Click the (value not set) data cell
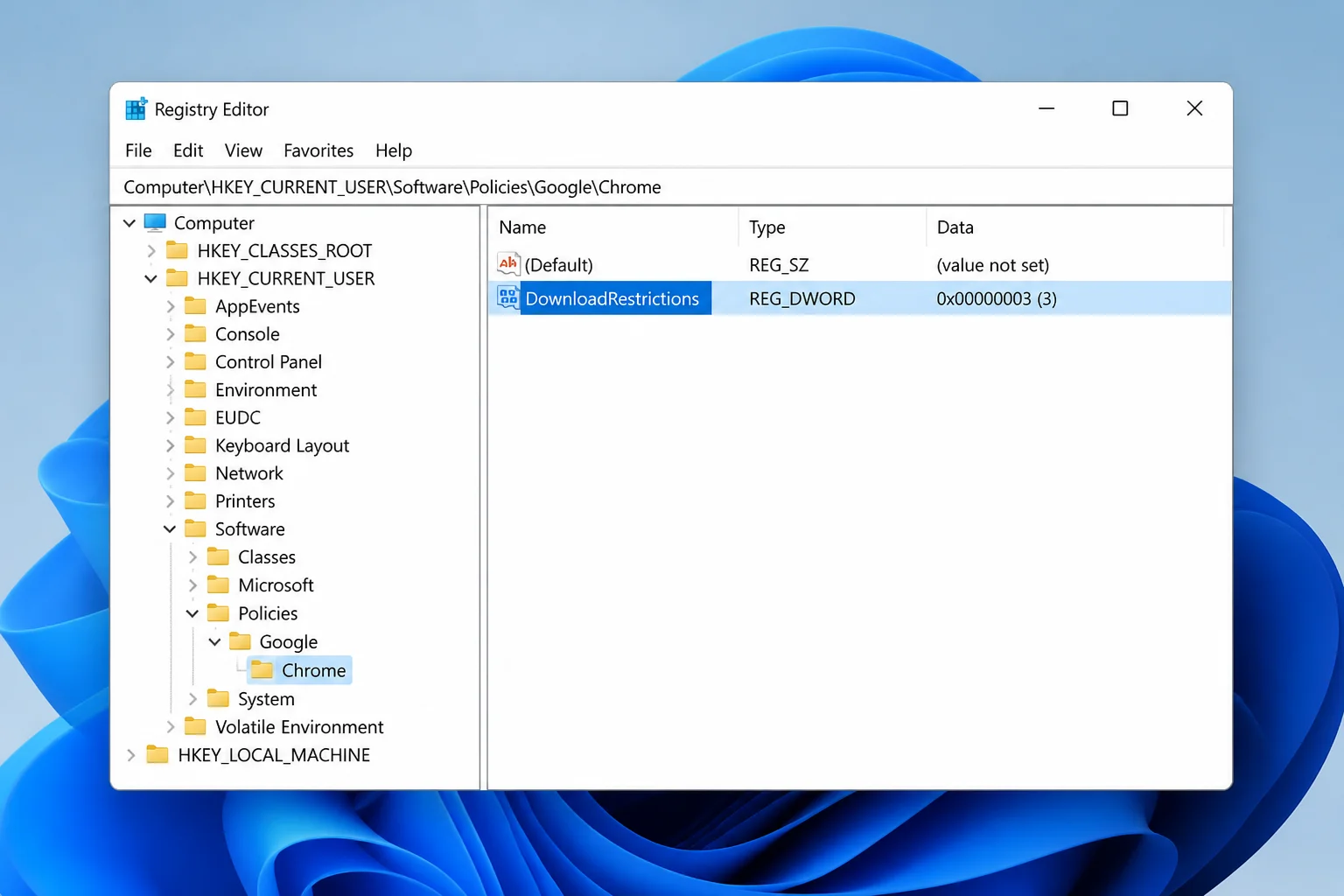 pos(992,264)
